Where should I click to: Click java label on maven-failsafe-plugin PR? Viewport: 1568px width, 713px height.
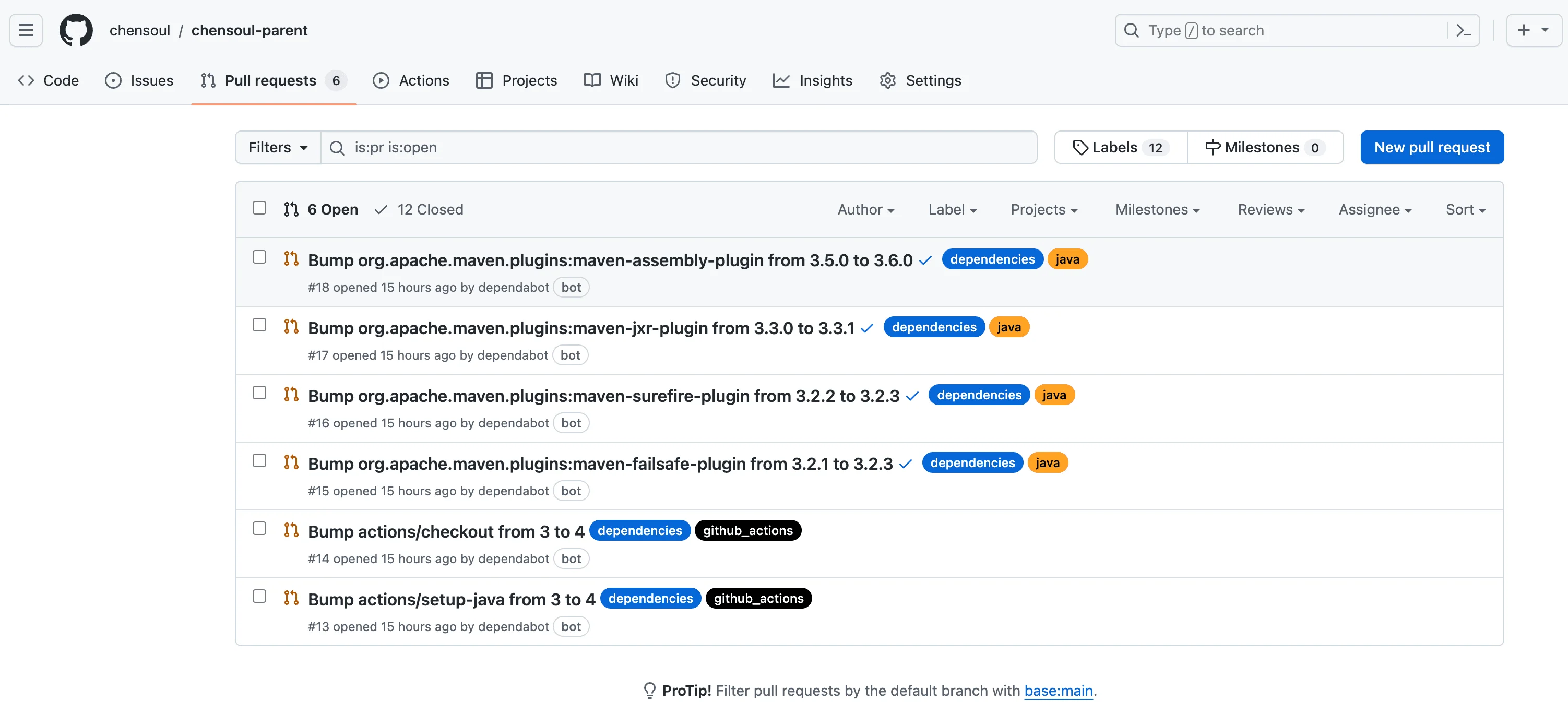coord(1047,463)
